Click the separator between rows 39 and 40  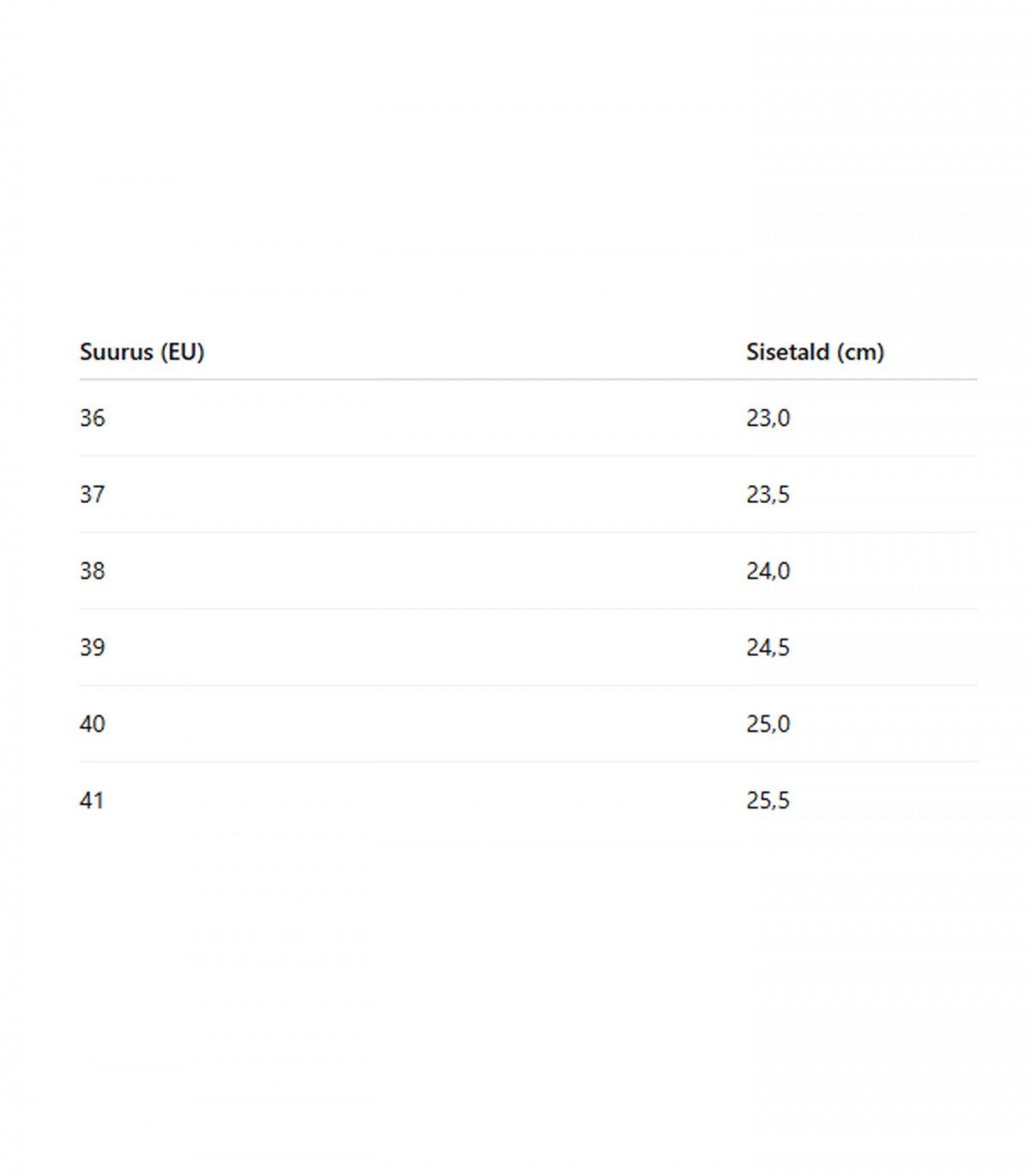(528, 685)
